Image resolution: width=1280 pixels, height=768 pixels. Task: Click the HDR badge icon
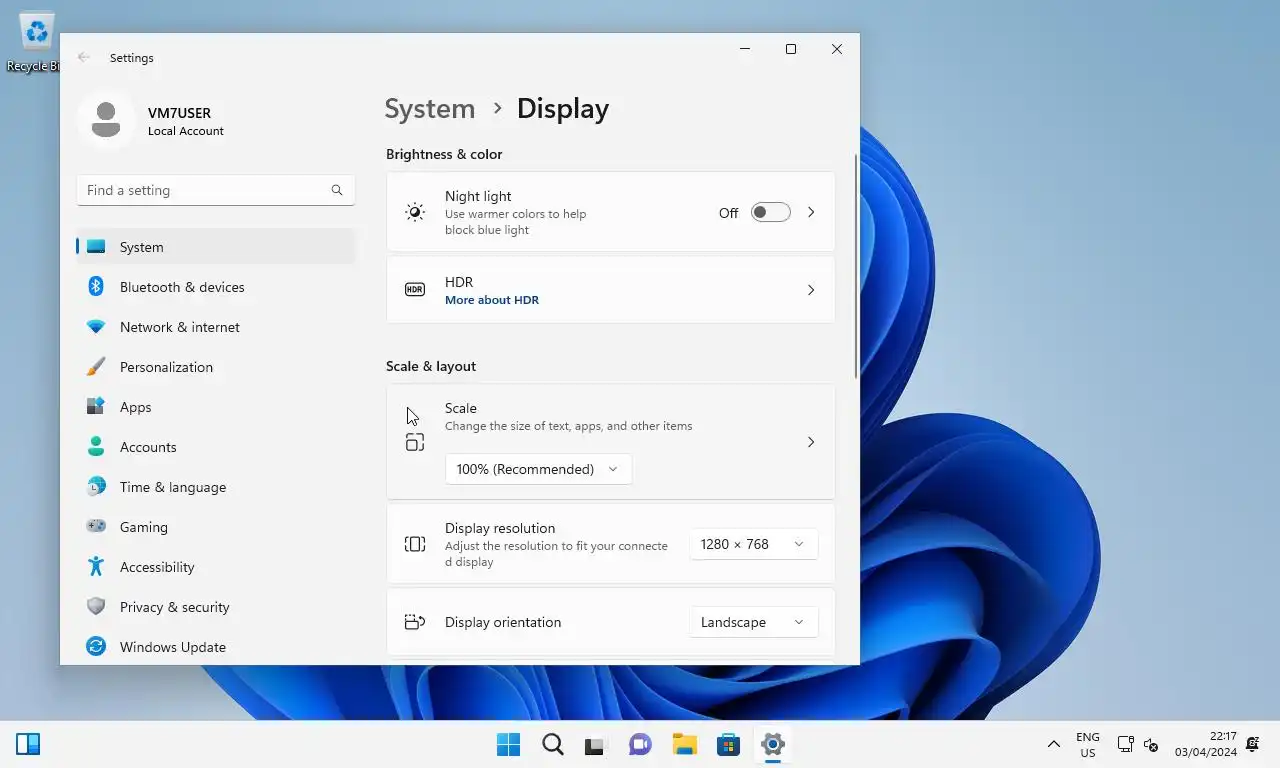click(x=415, y=290)
